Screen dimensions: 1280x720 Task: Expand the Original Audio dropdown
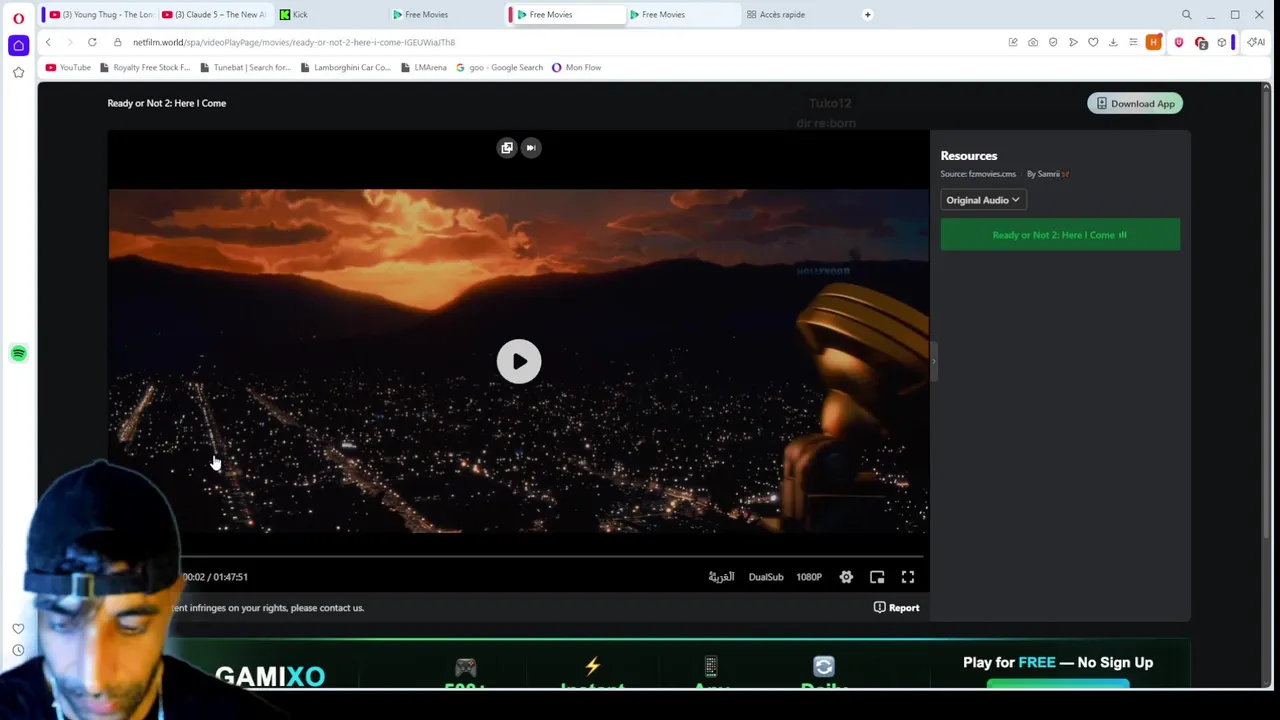[x=983, y=200]
